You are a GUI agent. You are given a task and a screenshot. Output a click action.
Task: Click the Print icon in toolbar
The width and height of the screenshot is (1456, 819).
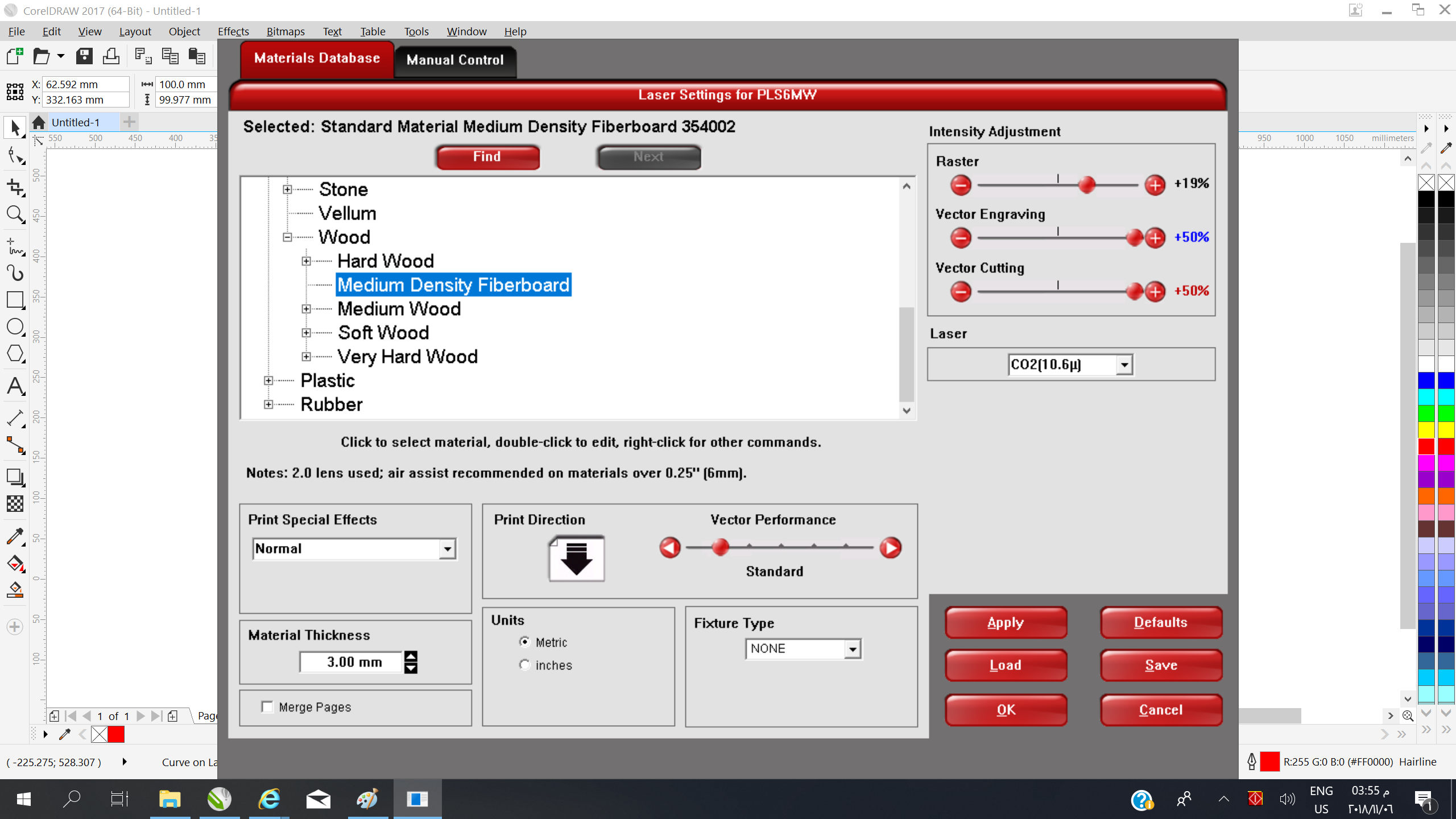point(111,56)
